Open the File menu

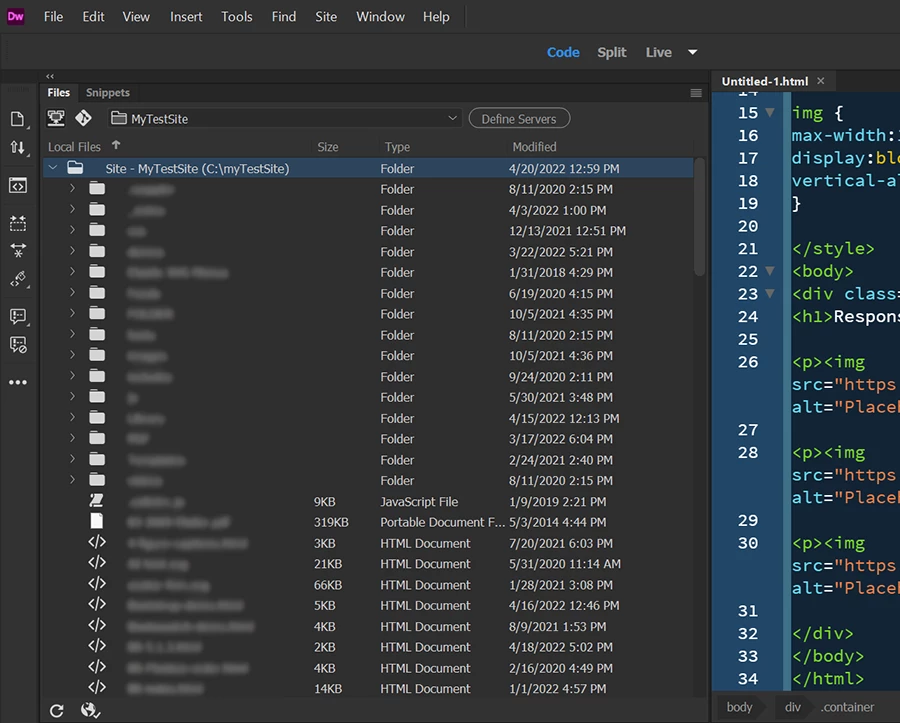pyautogui.click(x=53, y=17)
